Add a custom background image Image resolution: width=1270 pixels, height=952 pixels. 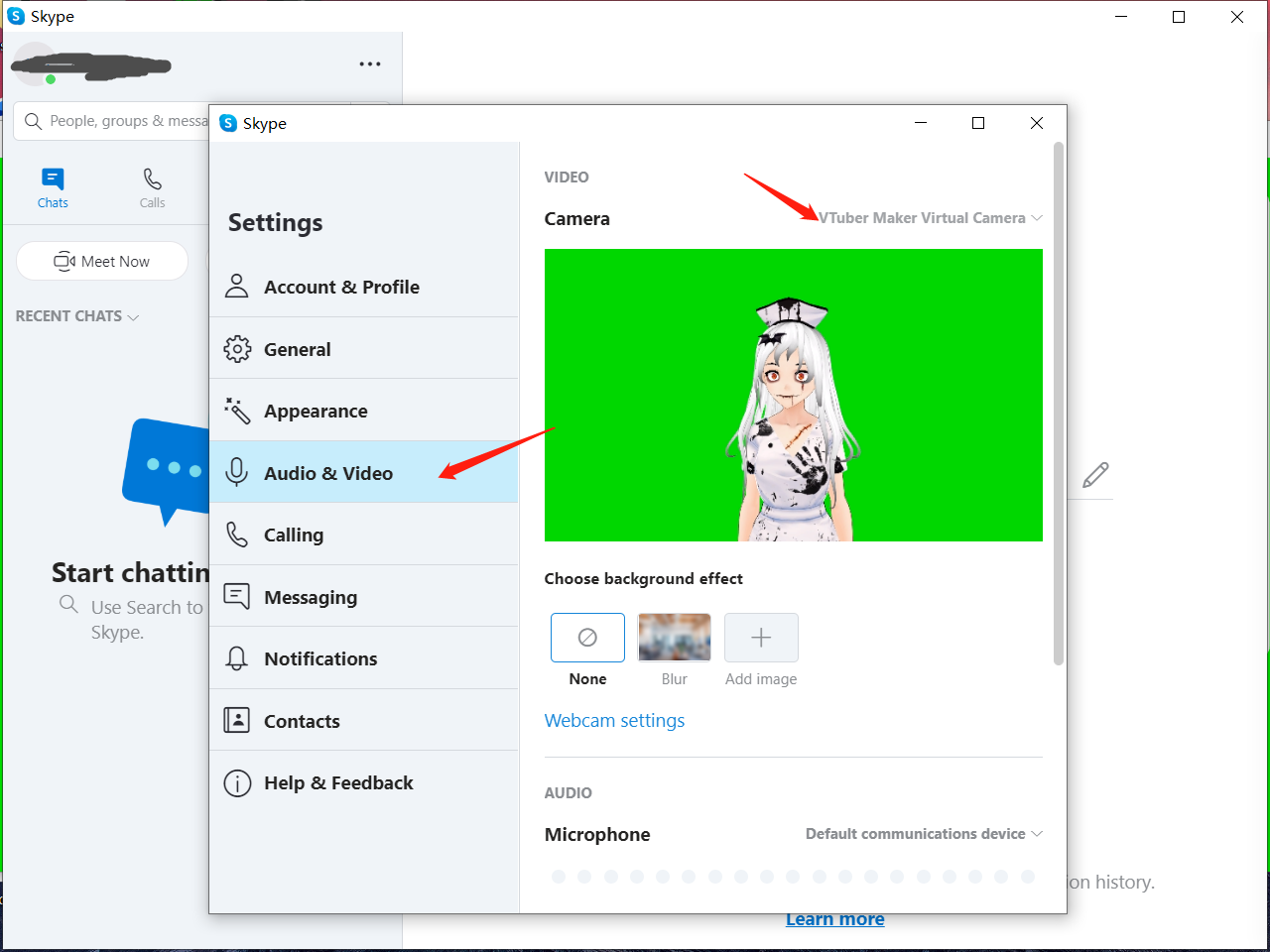pyautogui.click(x=761, y=638)
